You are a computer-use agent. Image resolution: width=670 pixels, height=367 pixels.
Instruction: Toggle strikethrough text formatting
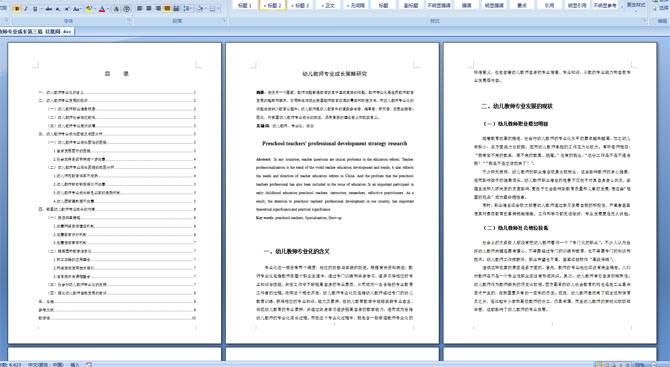49,9
